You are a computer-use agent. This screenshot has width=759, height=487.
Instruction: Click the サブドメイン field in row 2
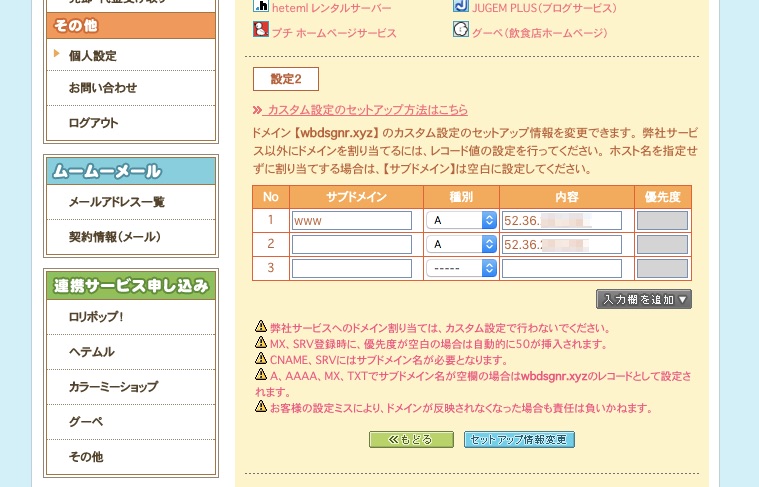(x=352, y=244)
